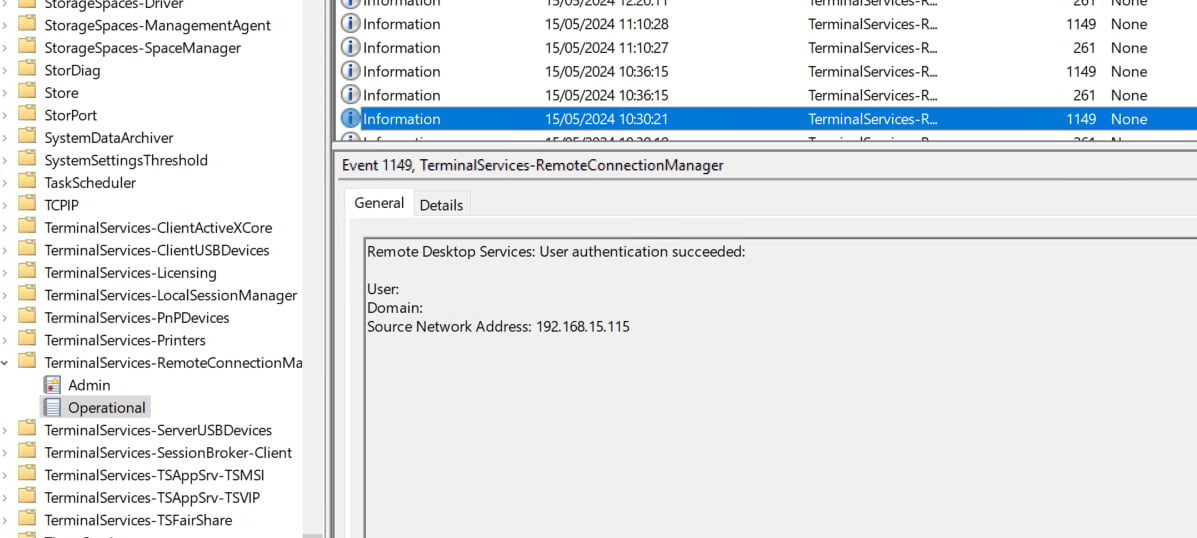1197x538 pixels.
Task: Click the StorDiag folder icon
Action: pos(27,70)
